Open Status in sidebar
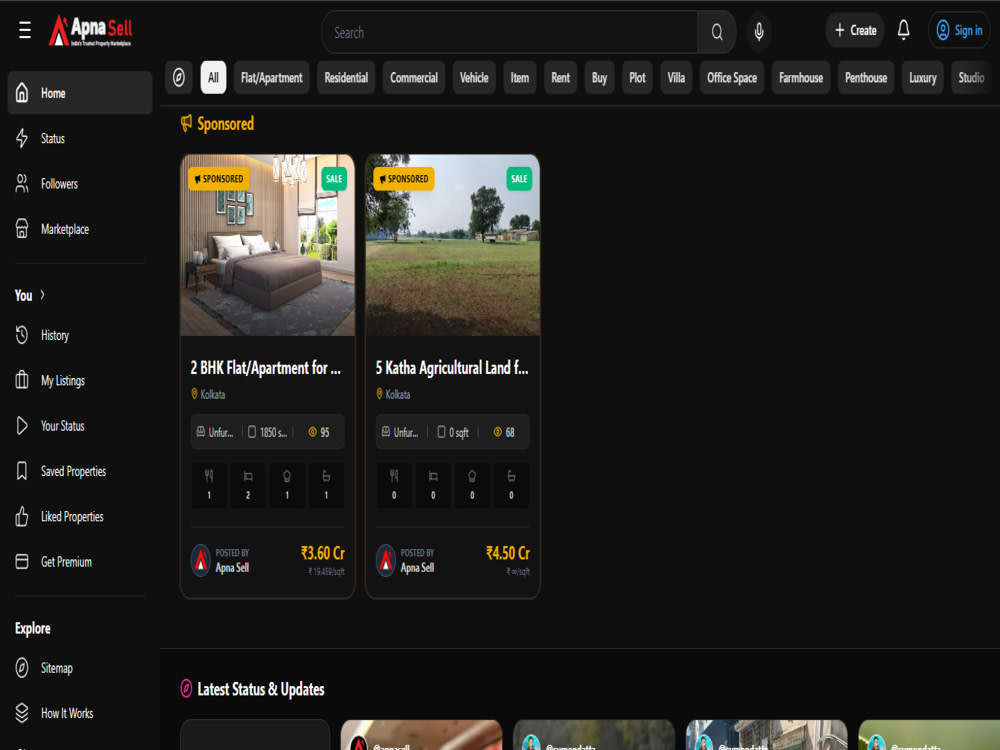 coord(80,138)
